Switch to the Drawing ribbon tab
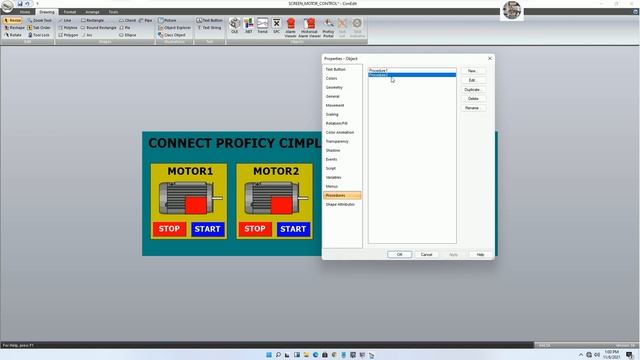640x360 pixels. point(47,12)
